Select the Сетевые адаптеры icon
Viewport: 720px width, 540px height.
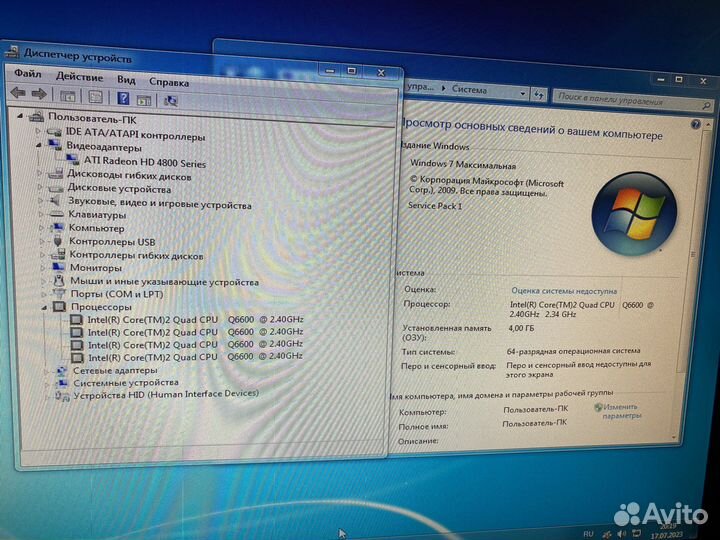coord(62,370)
